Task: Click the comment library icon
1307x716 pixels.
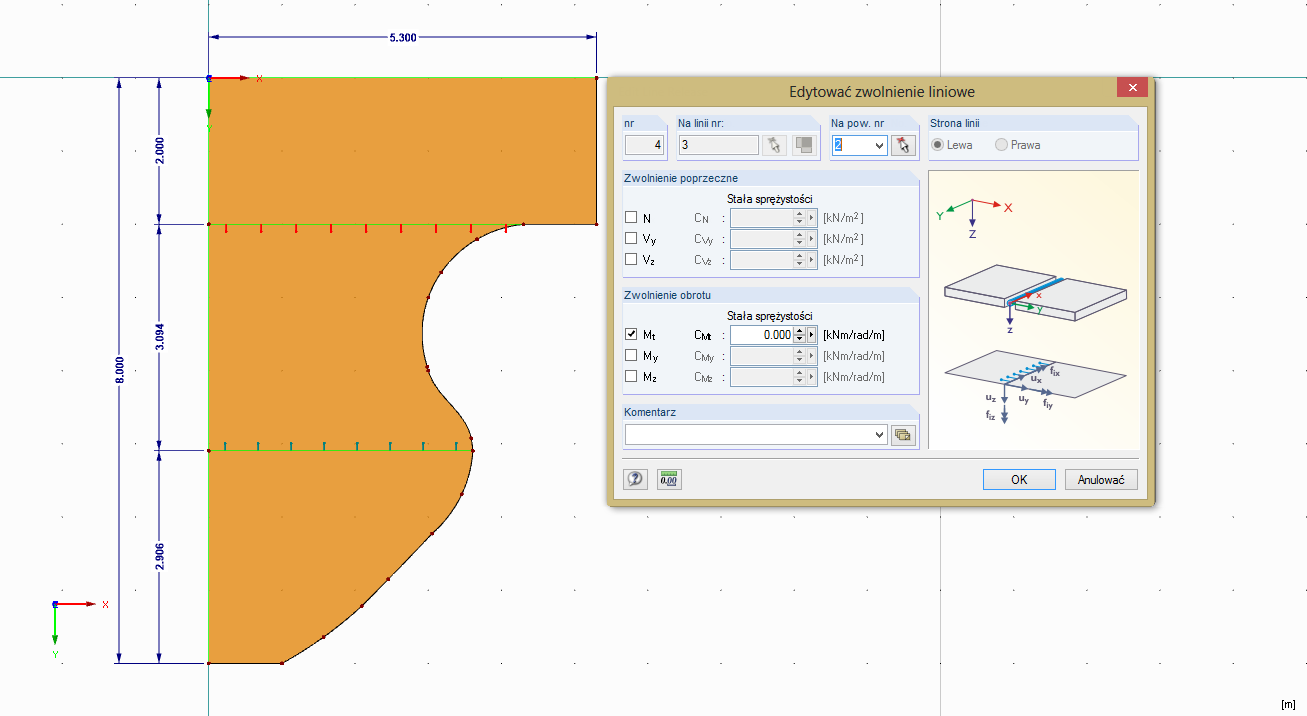Action: click(904, 435)
